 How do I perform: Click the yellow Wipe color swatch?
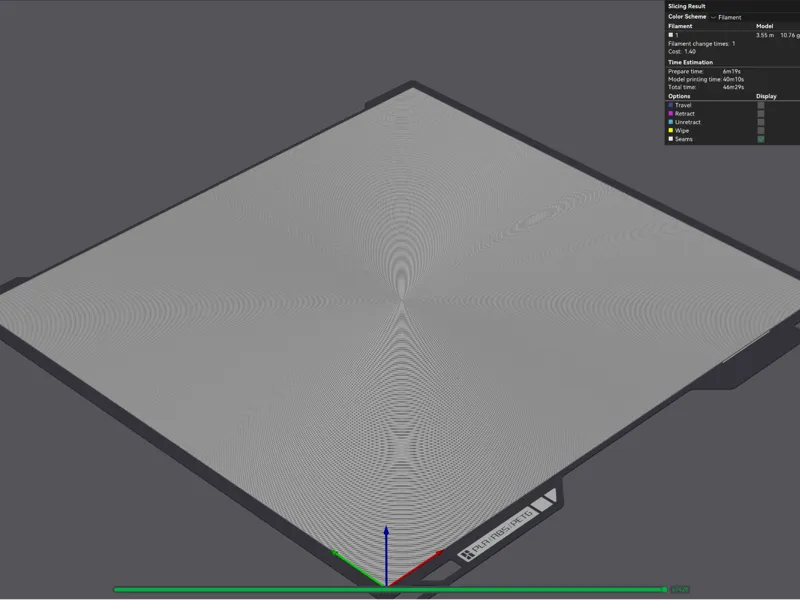point(671,131)
